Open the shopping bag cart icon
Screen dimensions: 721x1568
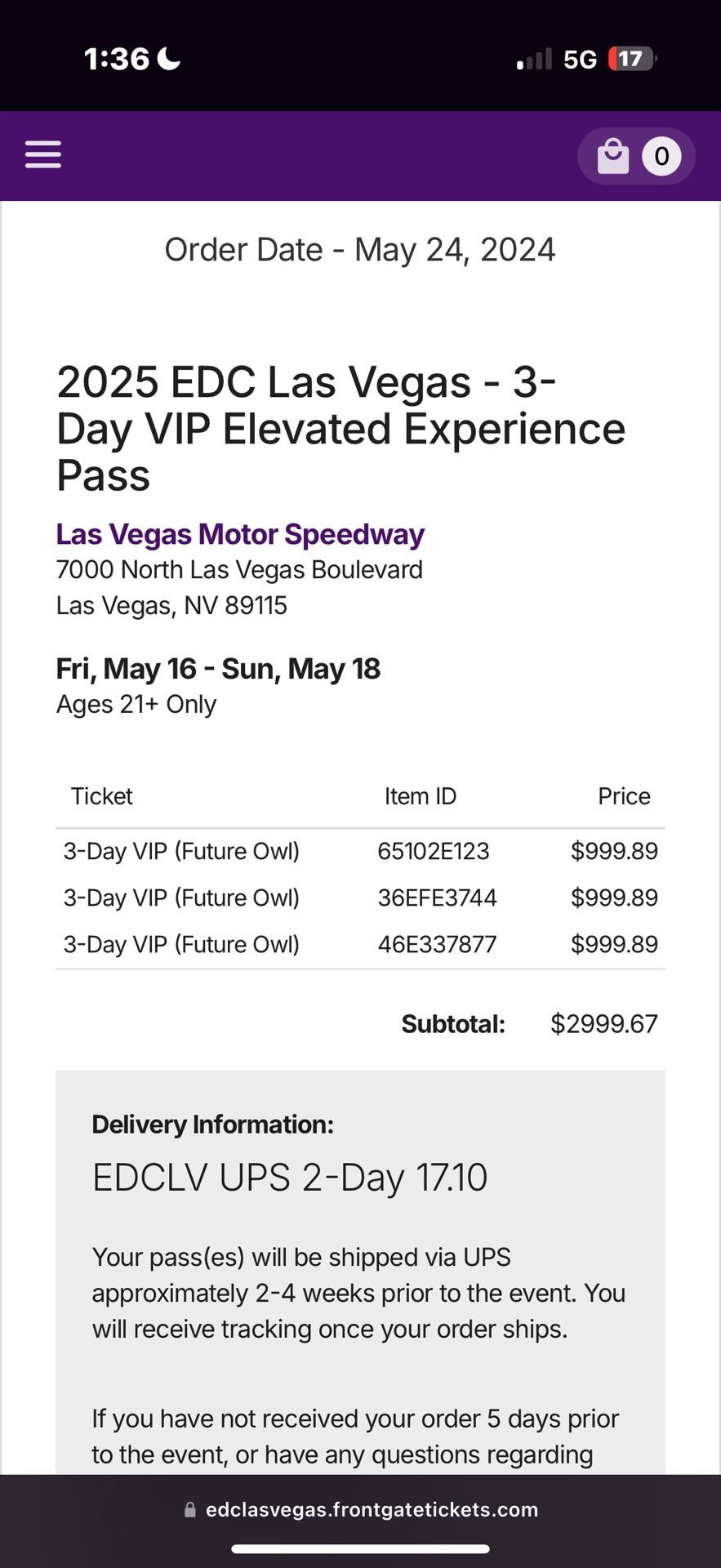point(613,156)
